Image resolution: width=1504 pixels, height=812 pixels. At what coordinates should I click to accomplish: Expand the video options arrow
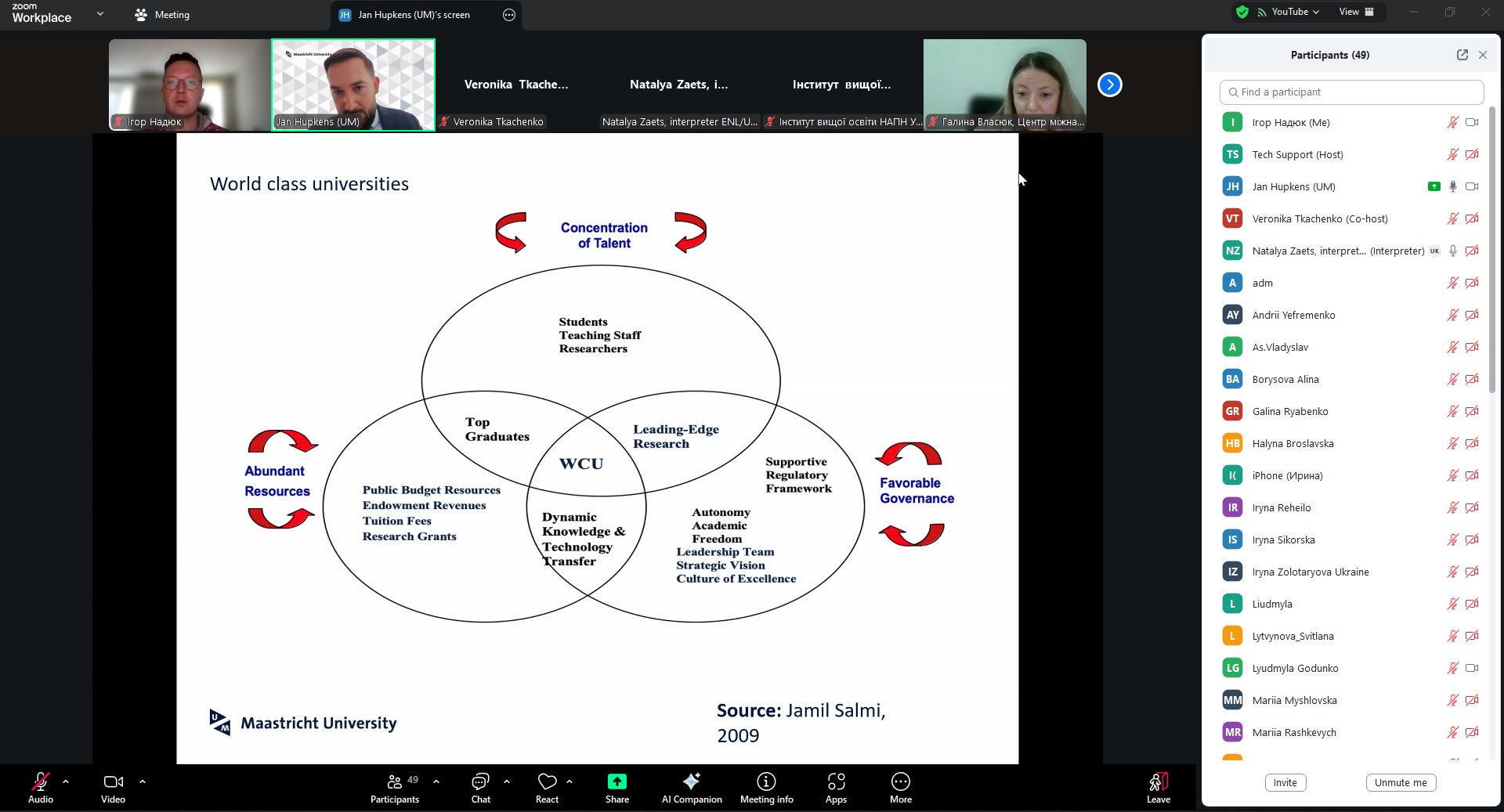pyautogui.click(x=143, y=781)
